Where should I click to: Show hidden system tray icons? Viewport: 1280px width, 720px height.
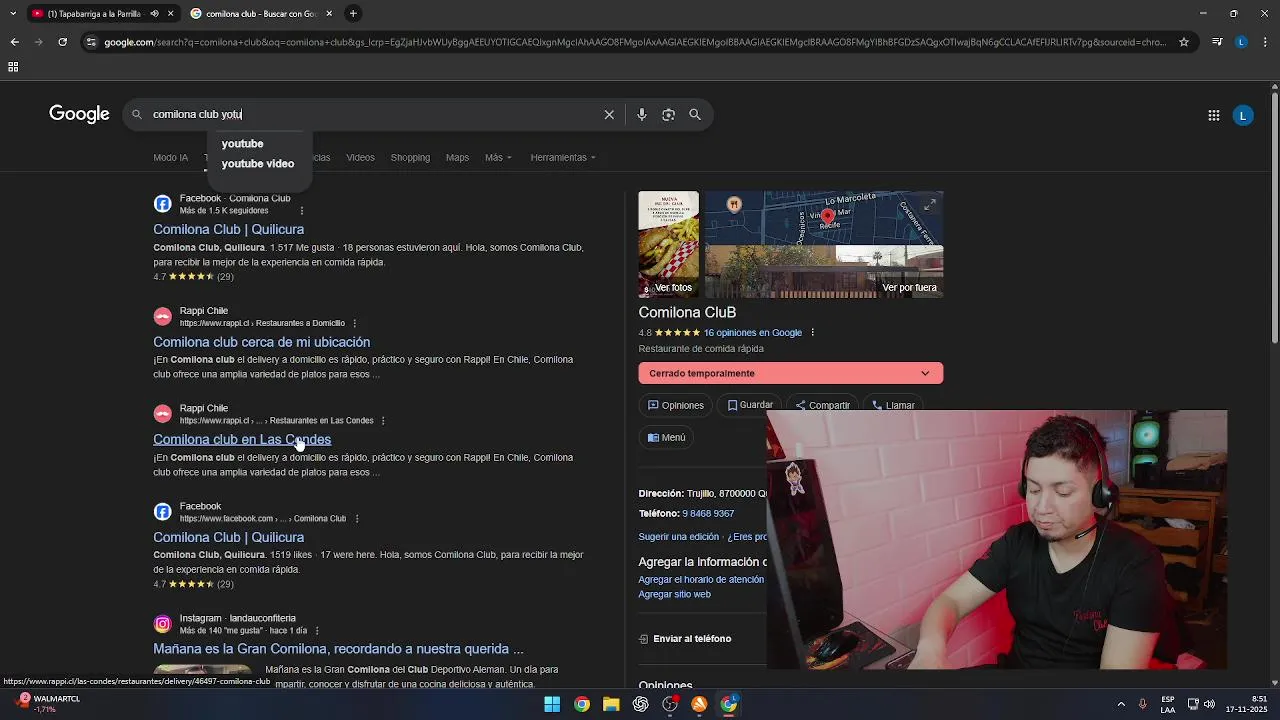(x=1121, y=704)
